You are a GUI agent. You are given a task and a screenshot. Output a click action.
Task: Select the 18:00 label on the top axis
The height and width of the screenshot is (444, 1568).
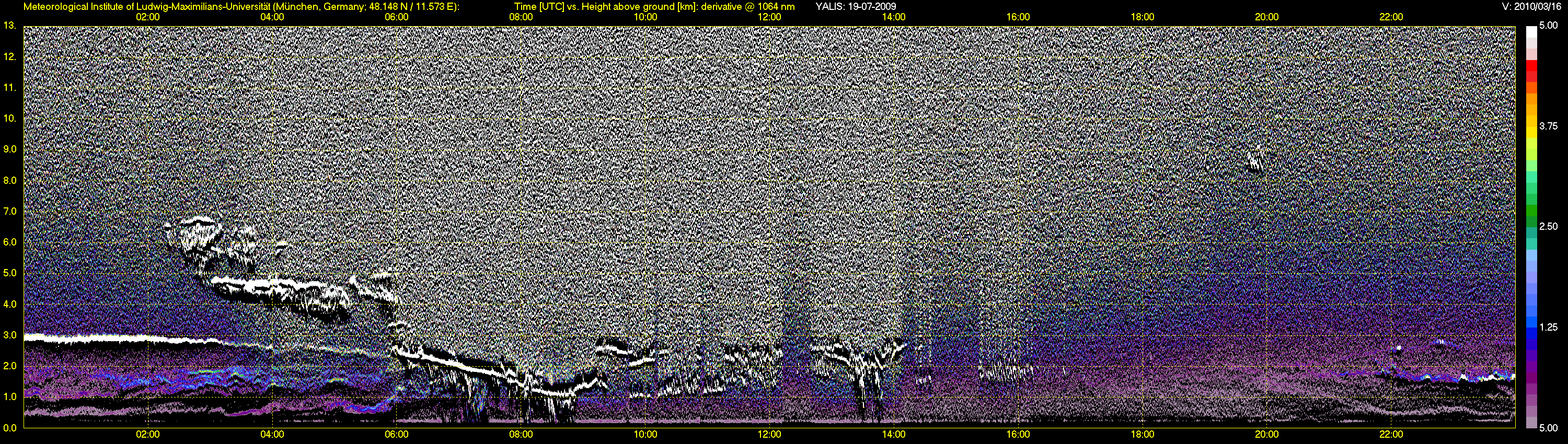1143,17
